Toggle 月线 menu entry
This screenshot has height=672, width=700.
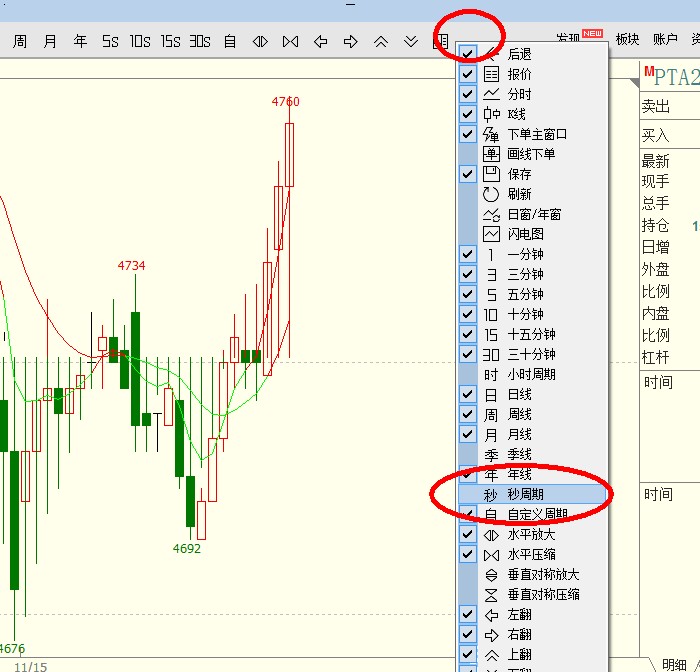click(532, 434)
